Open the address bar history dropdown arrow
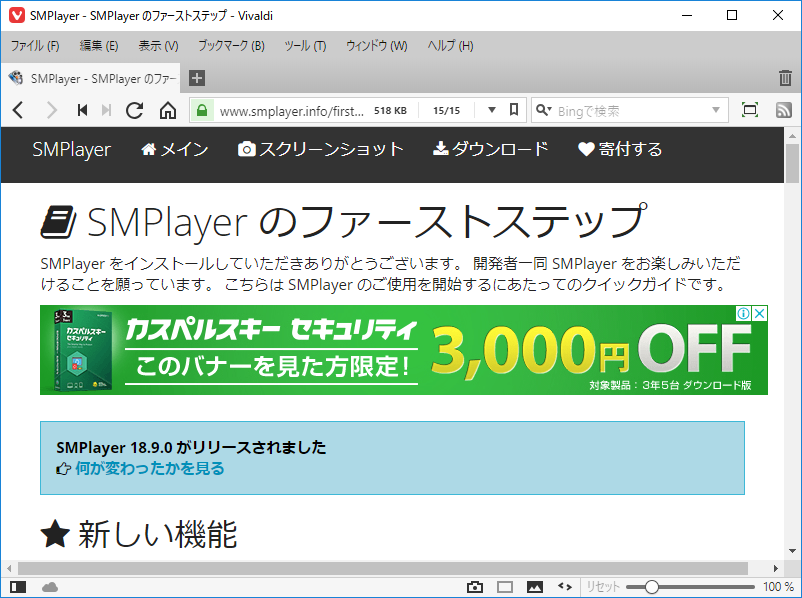Viewport: 802px width, 598px height. pyautogui.click(x=492, y=110)
